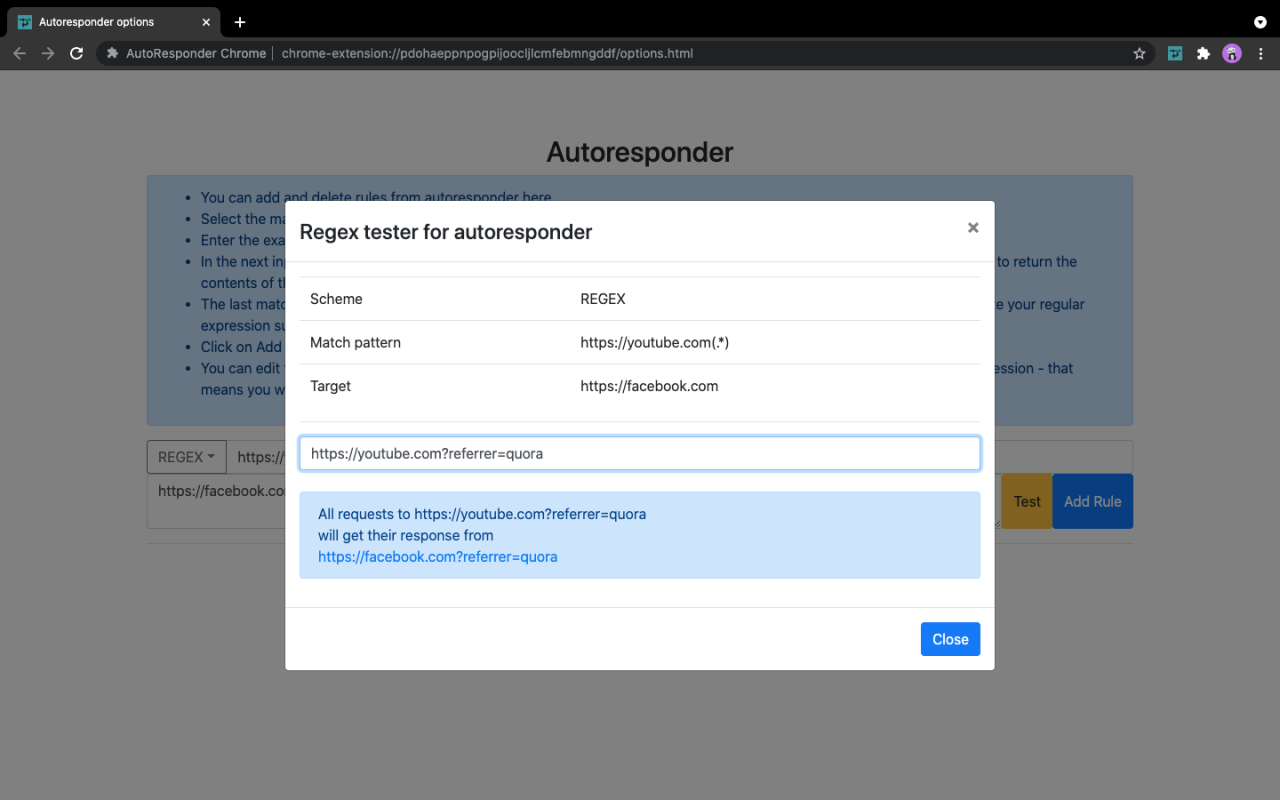Focus the test URL input field
This screenshot has height=800, width=1280.
point(640,453)
